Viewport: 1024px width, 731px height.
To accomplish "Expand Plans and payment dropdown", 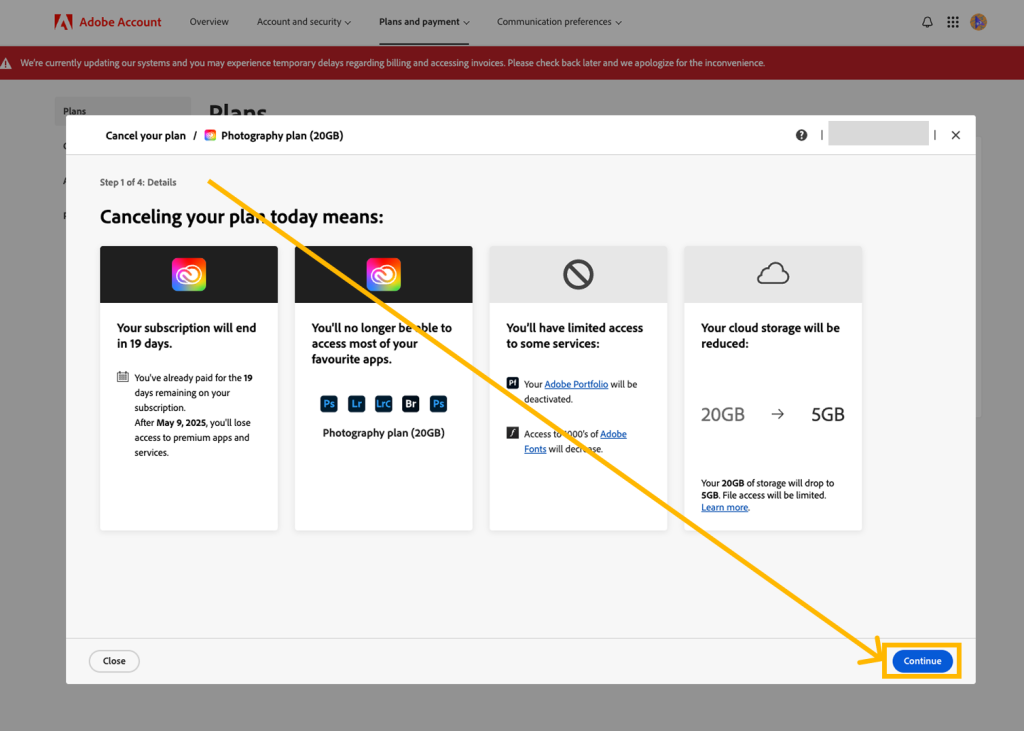I will tap(424, 22).
